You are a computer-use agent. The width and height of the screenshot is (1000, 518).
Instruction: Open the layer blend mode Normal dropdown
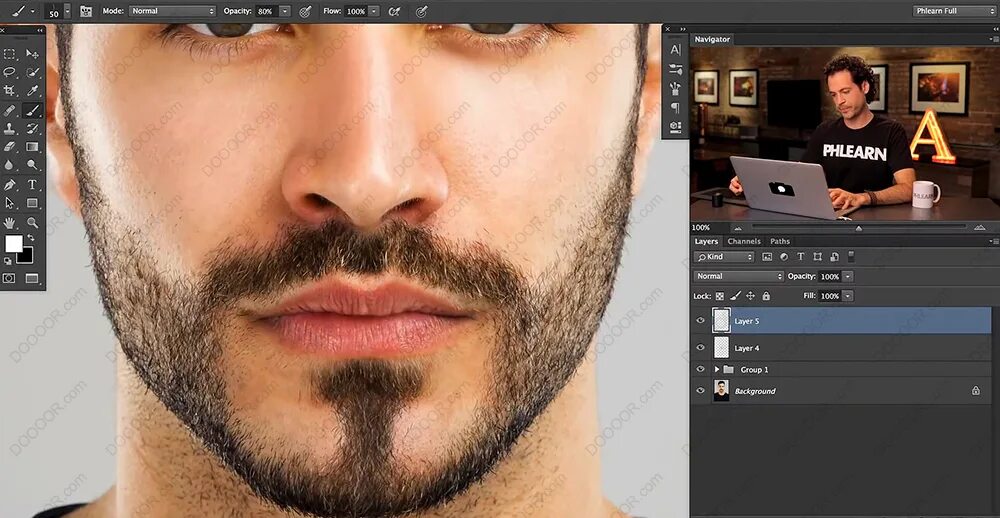[x=739, y=276]
